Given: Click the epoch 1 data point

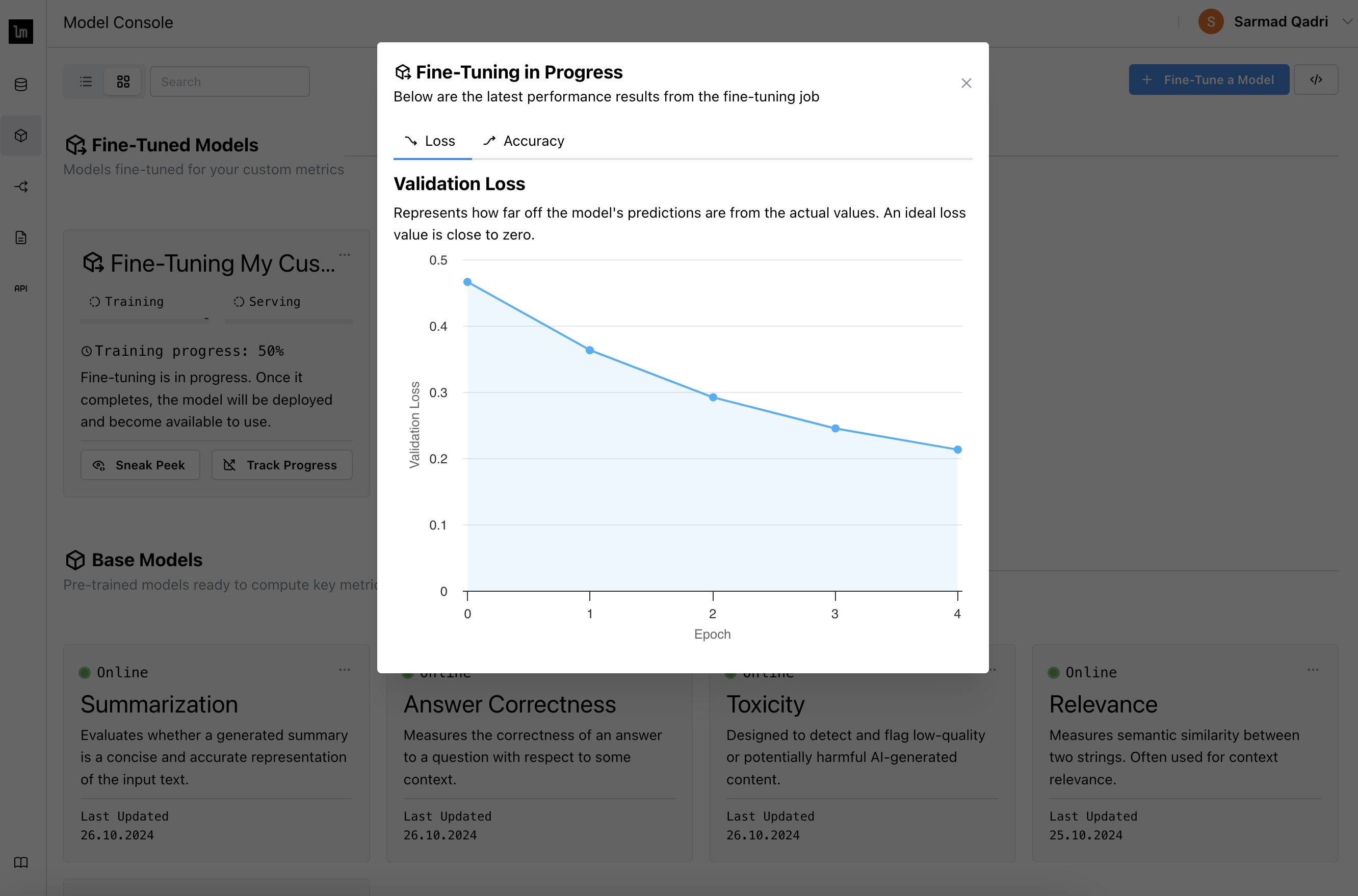Looking at the screenshot, I should click(x=590, y=350).
